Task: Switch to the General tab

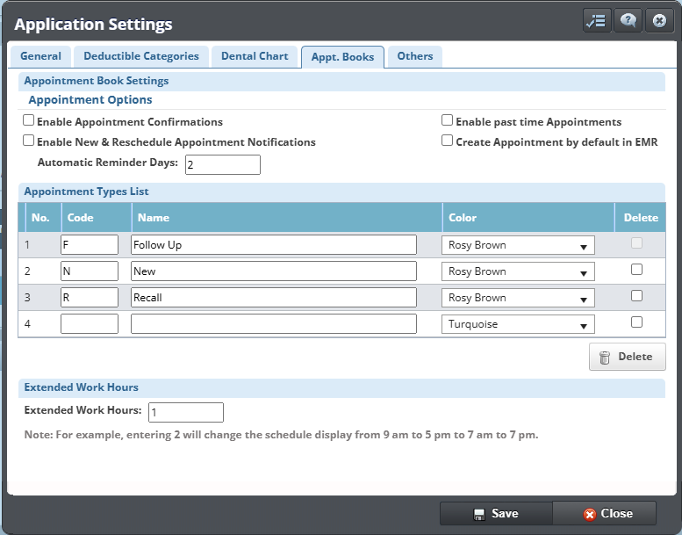Action: (41, 57)
